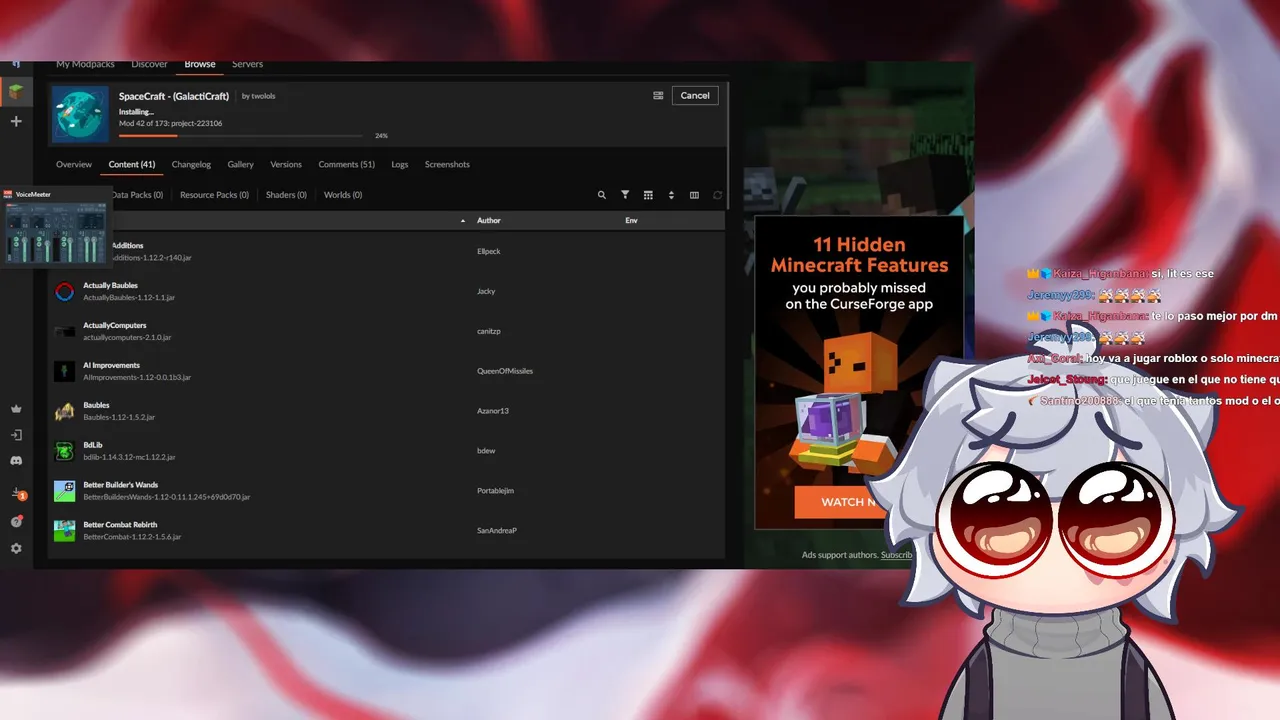Click author canitzp
The image size is (1280, 720).
point(489,331)
